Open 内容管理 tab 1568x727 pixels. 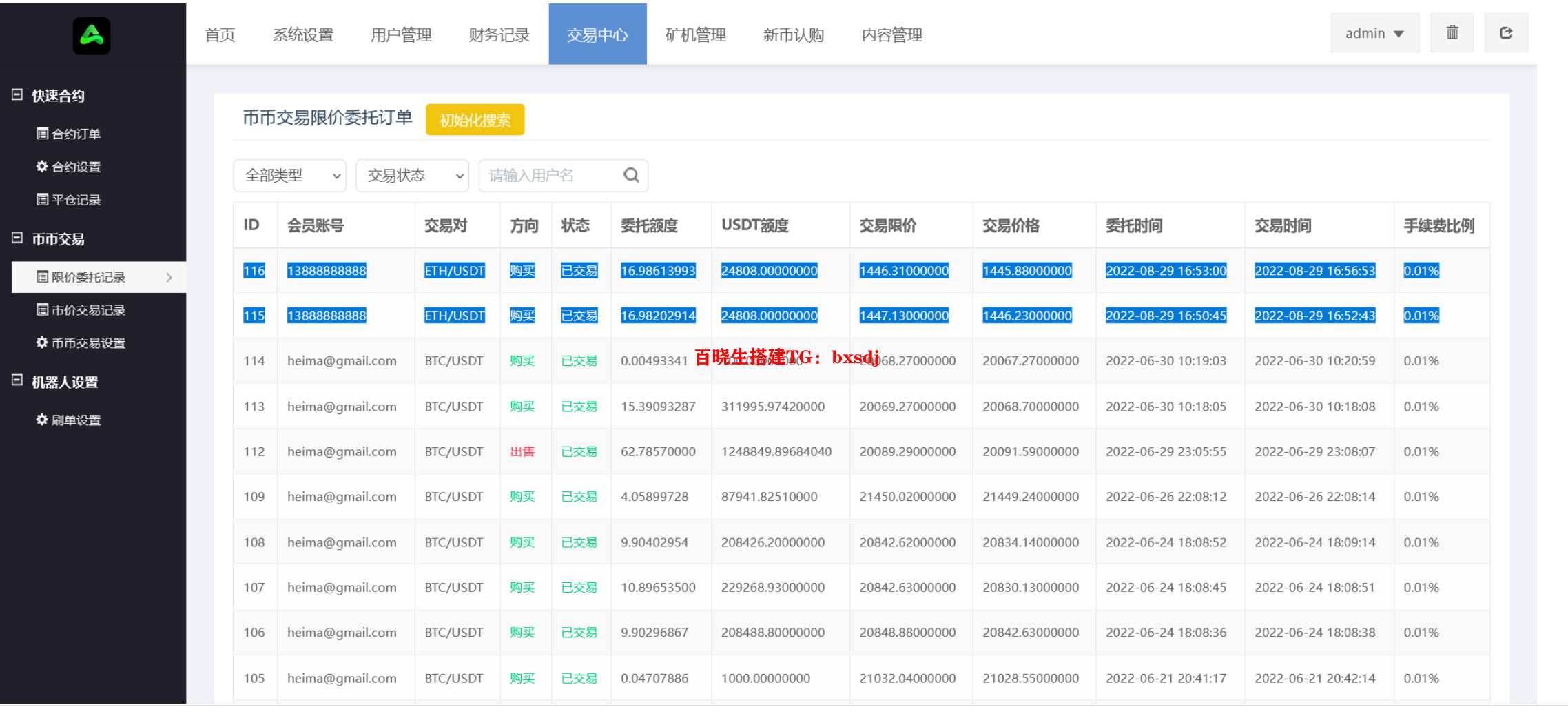pyautogui.click(x=892, y=34)
